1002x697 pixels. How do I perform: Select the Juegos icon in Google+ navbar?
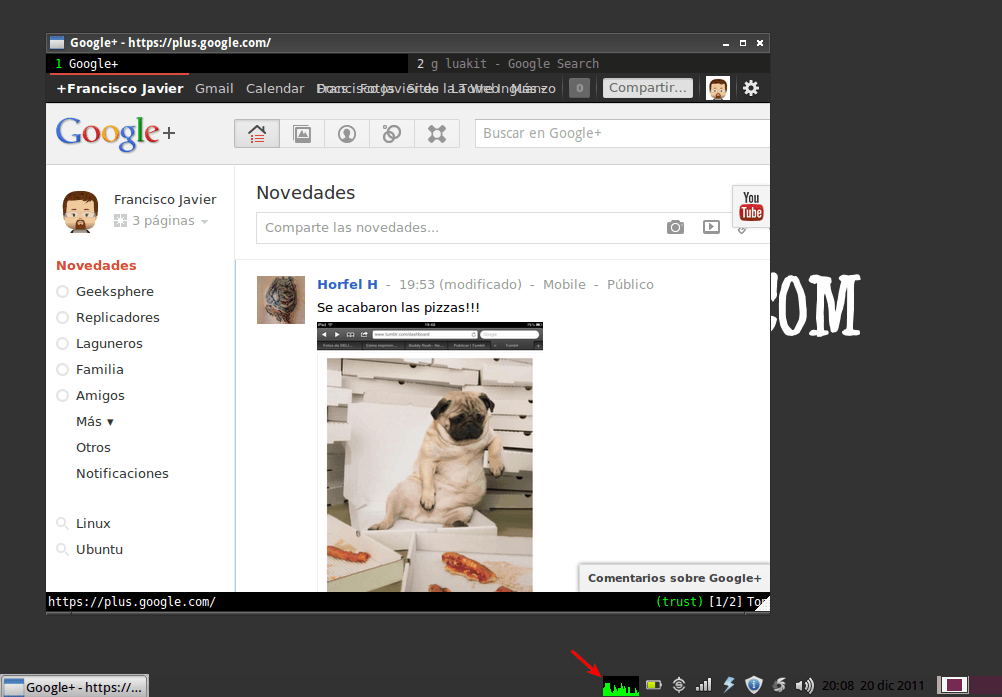[437, 133]
